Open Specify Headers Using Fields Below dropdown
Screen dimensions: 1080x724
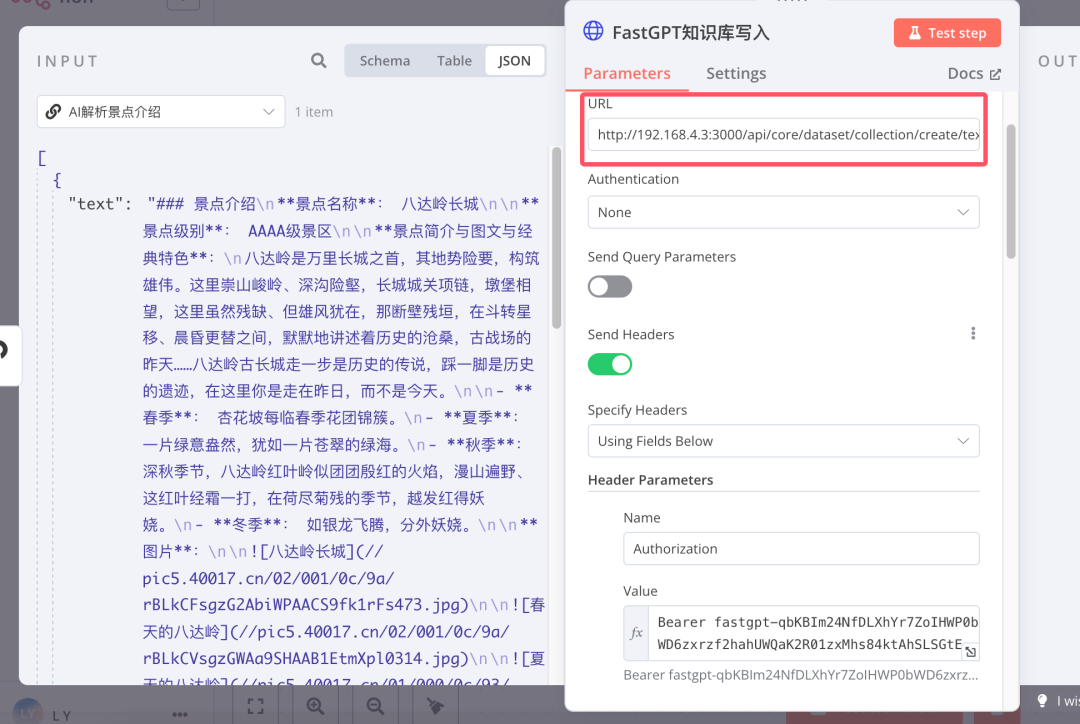(783, 441)
